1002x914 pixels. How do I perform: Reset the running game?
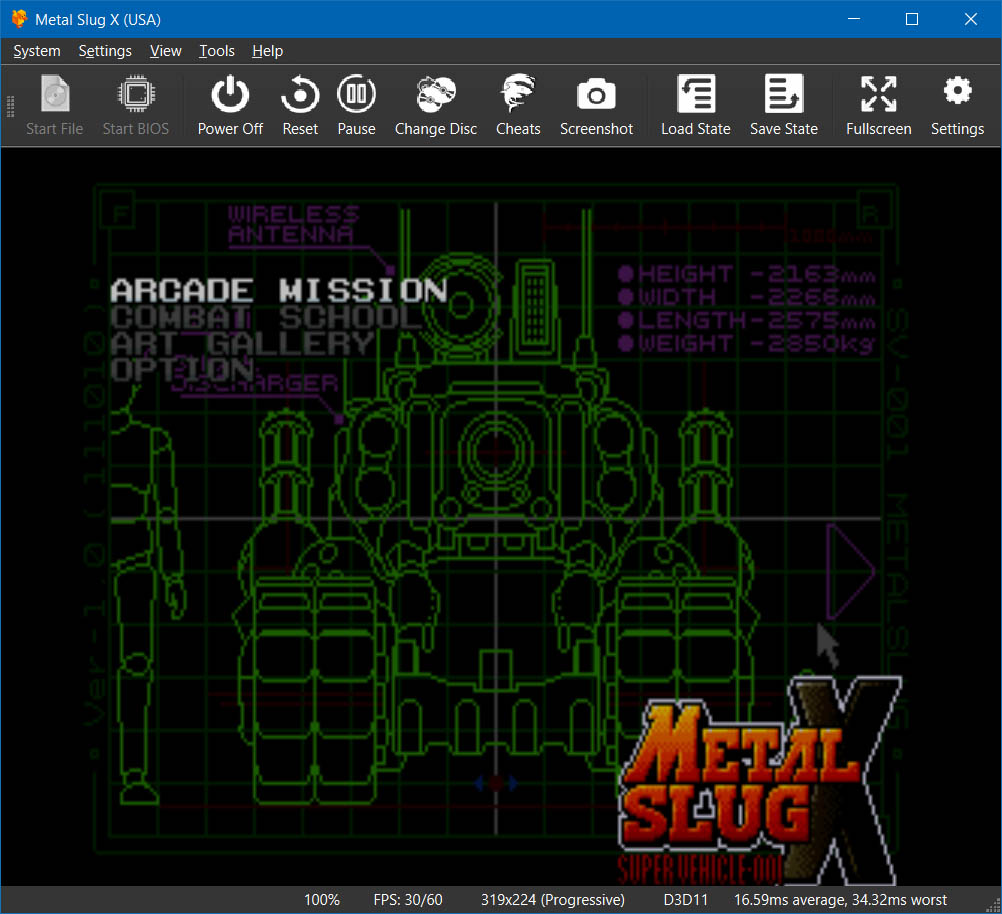(x=300, y=105)
